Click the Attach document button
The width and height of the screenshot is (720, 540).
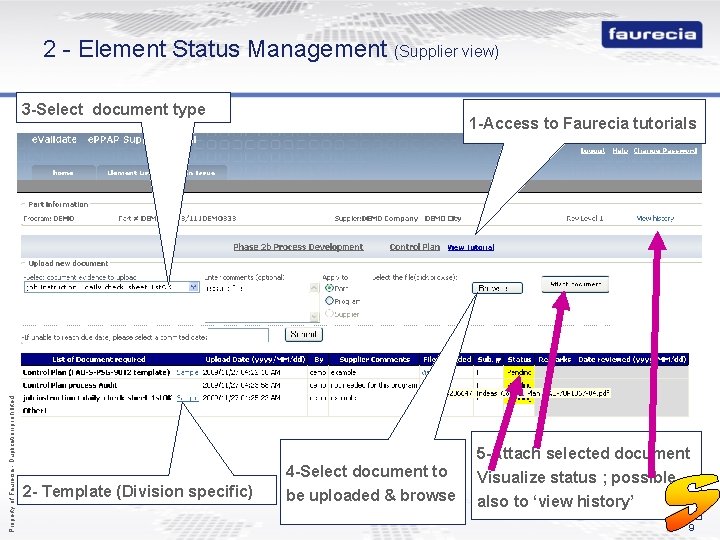pyautogui.click(x=575, y=284)
